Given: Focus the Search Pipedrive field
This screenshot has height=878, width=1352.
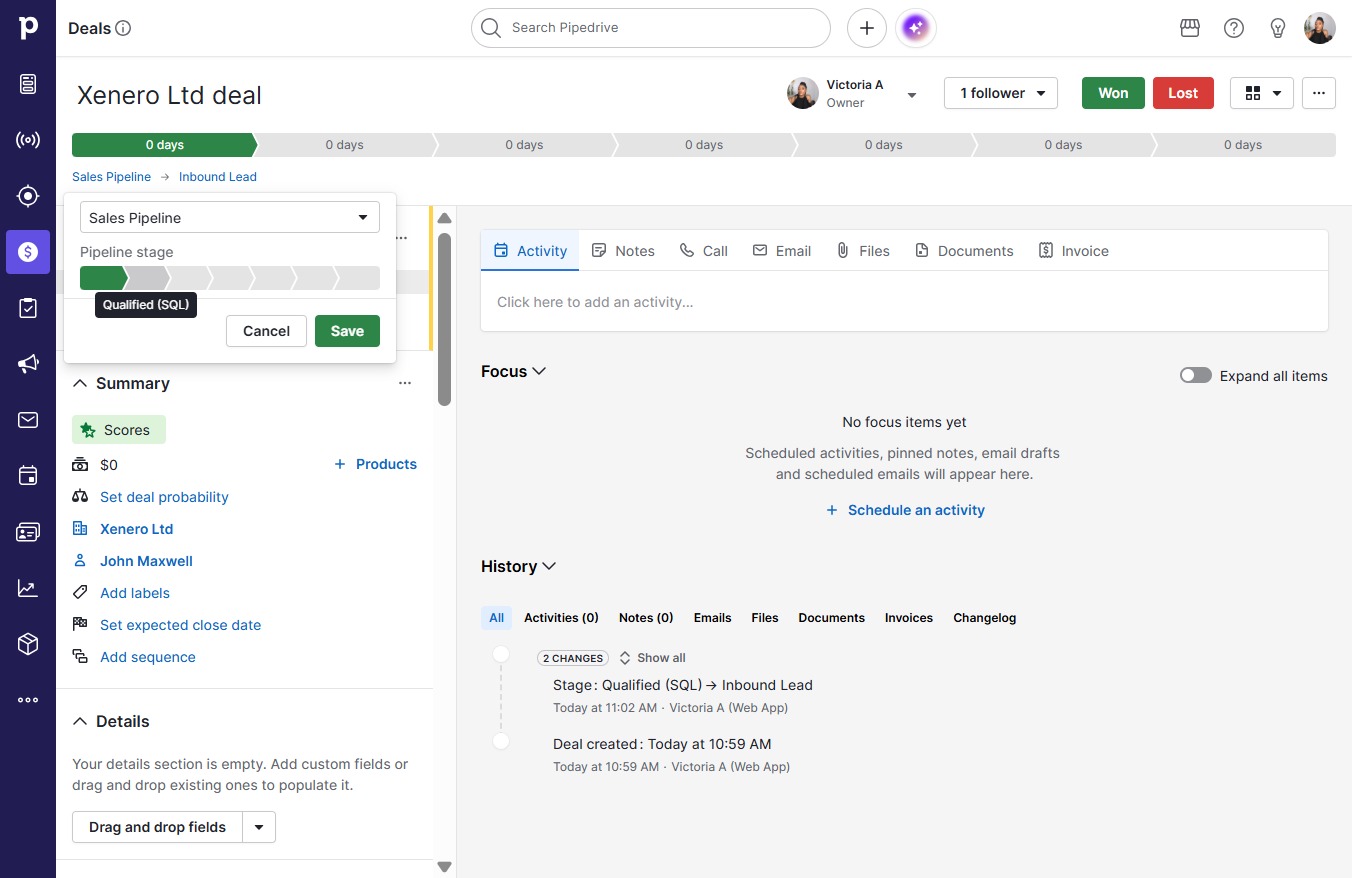Looking at the screenshot, I should pyautogui.click(x=651, y=28).
